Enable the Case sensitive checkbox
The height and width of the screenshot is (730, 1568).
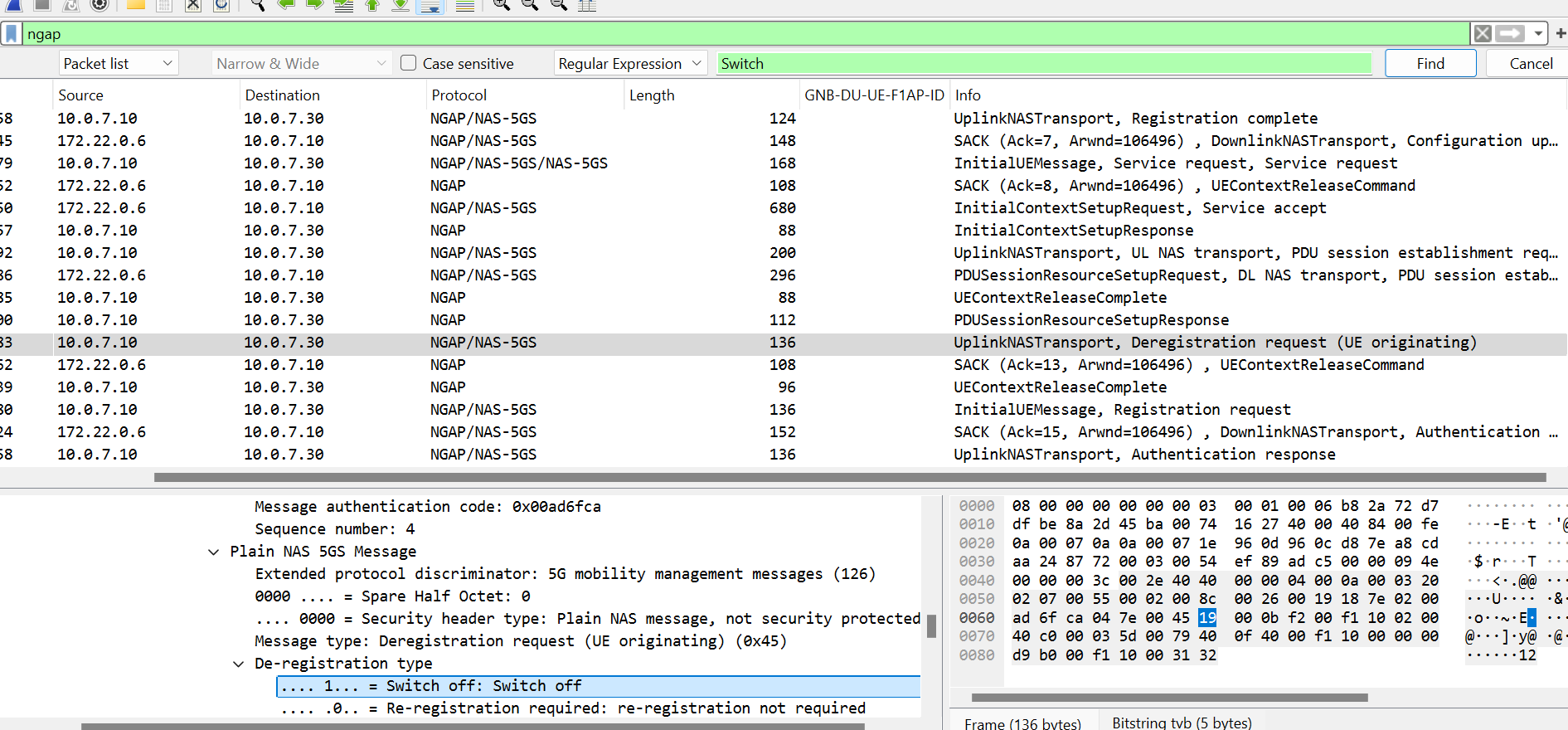pyautogui.click(x=408, y=63)
